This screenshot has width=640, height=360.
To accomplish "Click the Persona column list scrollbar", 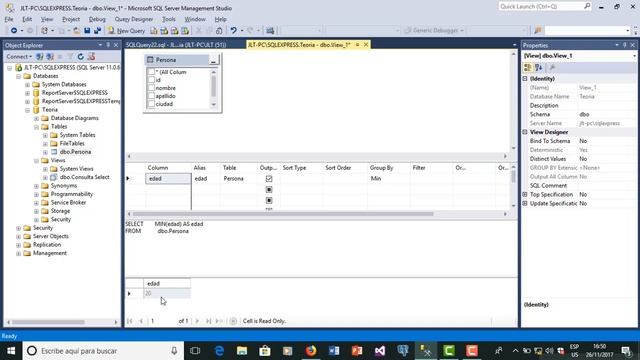I will point(213,85).
